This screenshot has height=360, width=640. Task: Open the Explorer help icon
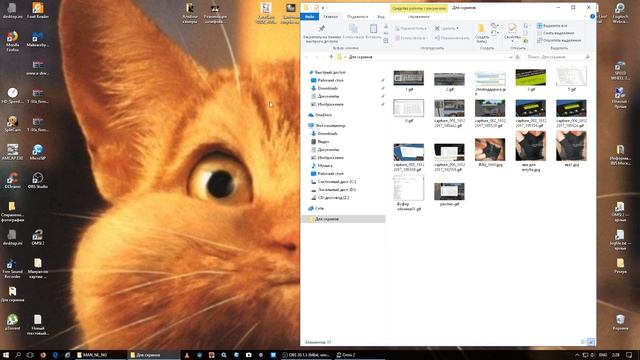[x=592, y=17]
